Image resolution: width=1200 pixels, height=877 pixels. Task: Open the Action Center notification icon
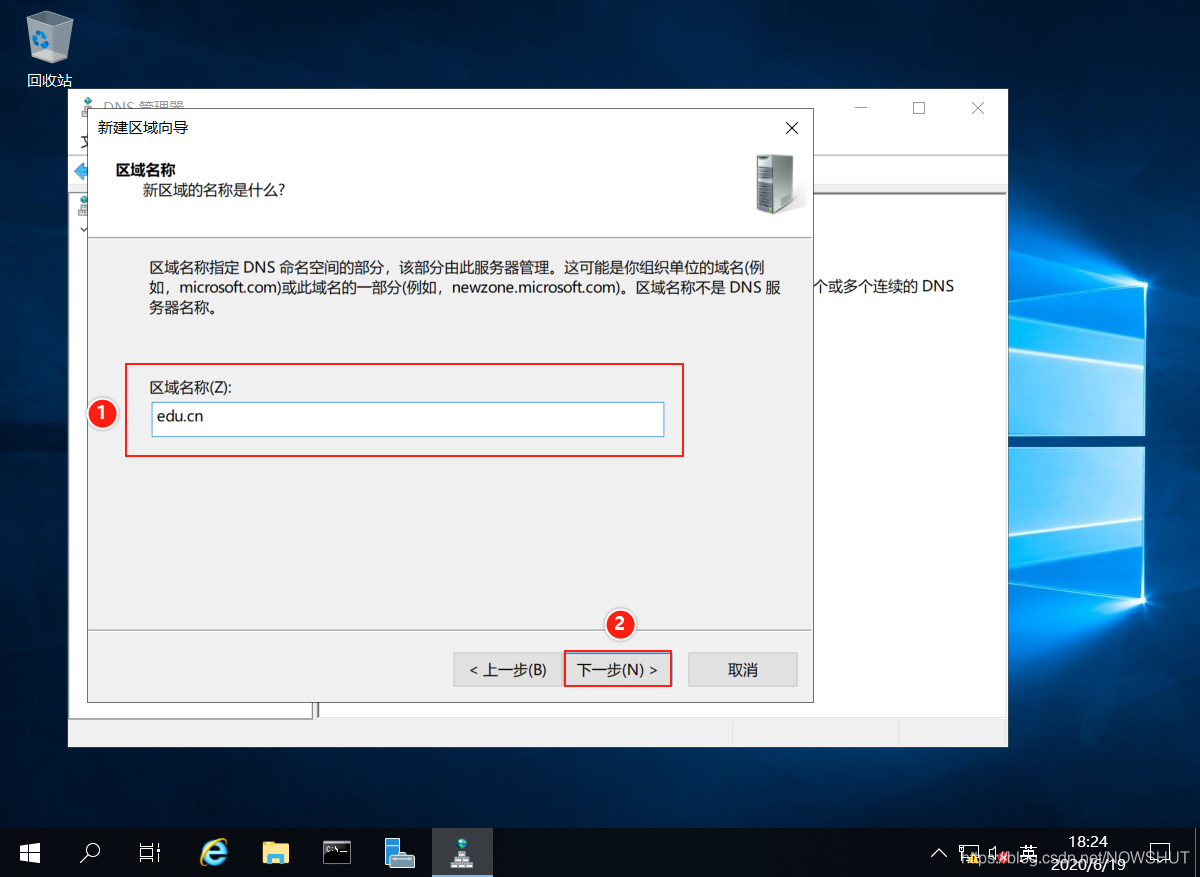click(x=1160, y=853)
